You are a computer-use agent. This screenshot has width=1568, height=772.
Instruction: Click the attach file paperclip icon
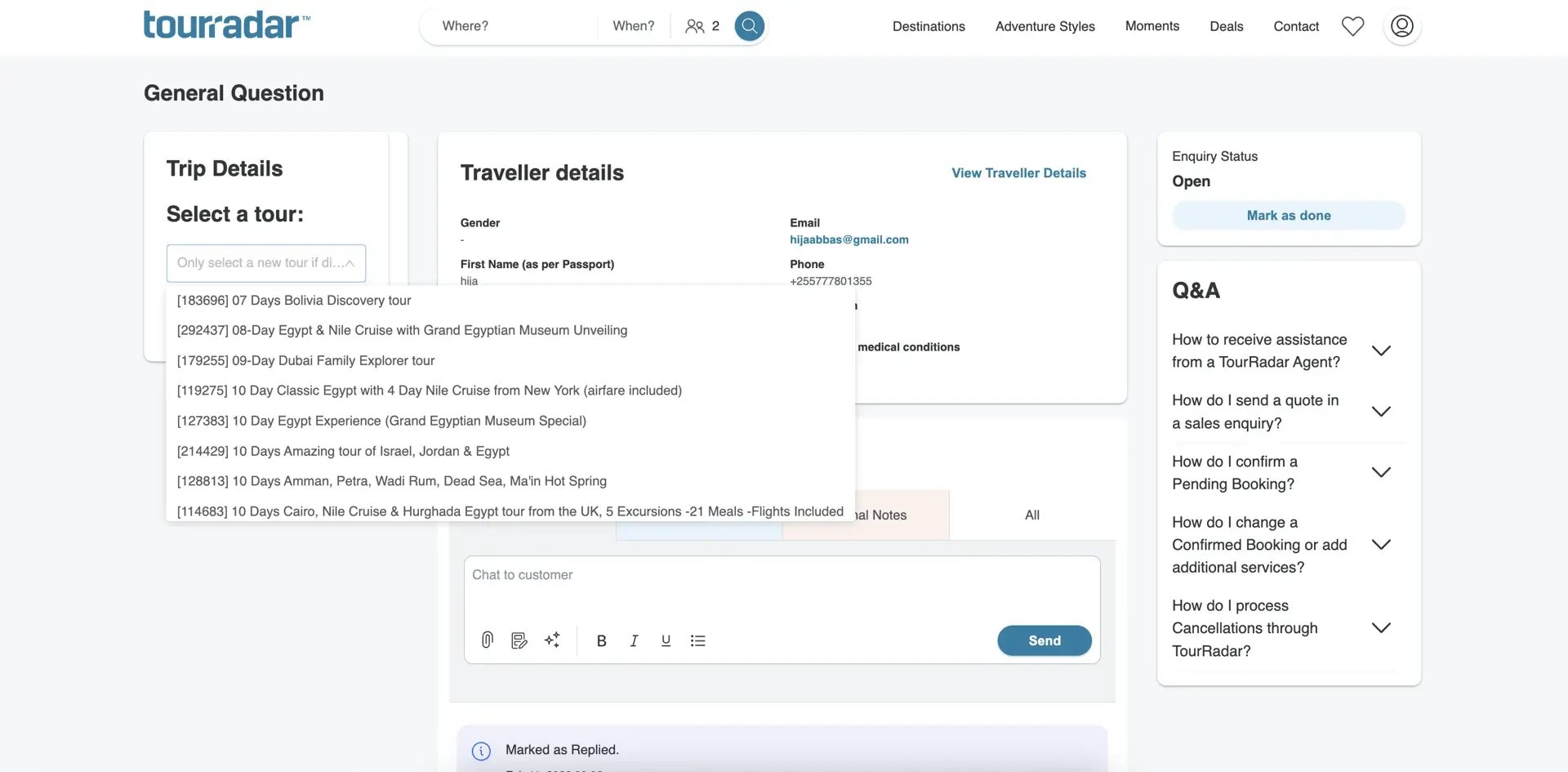click(x=488, y=640)
